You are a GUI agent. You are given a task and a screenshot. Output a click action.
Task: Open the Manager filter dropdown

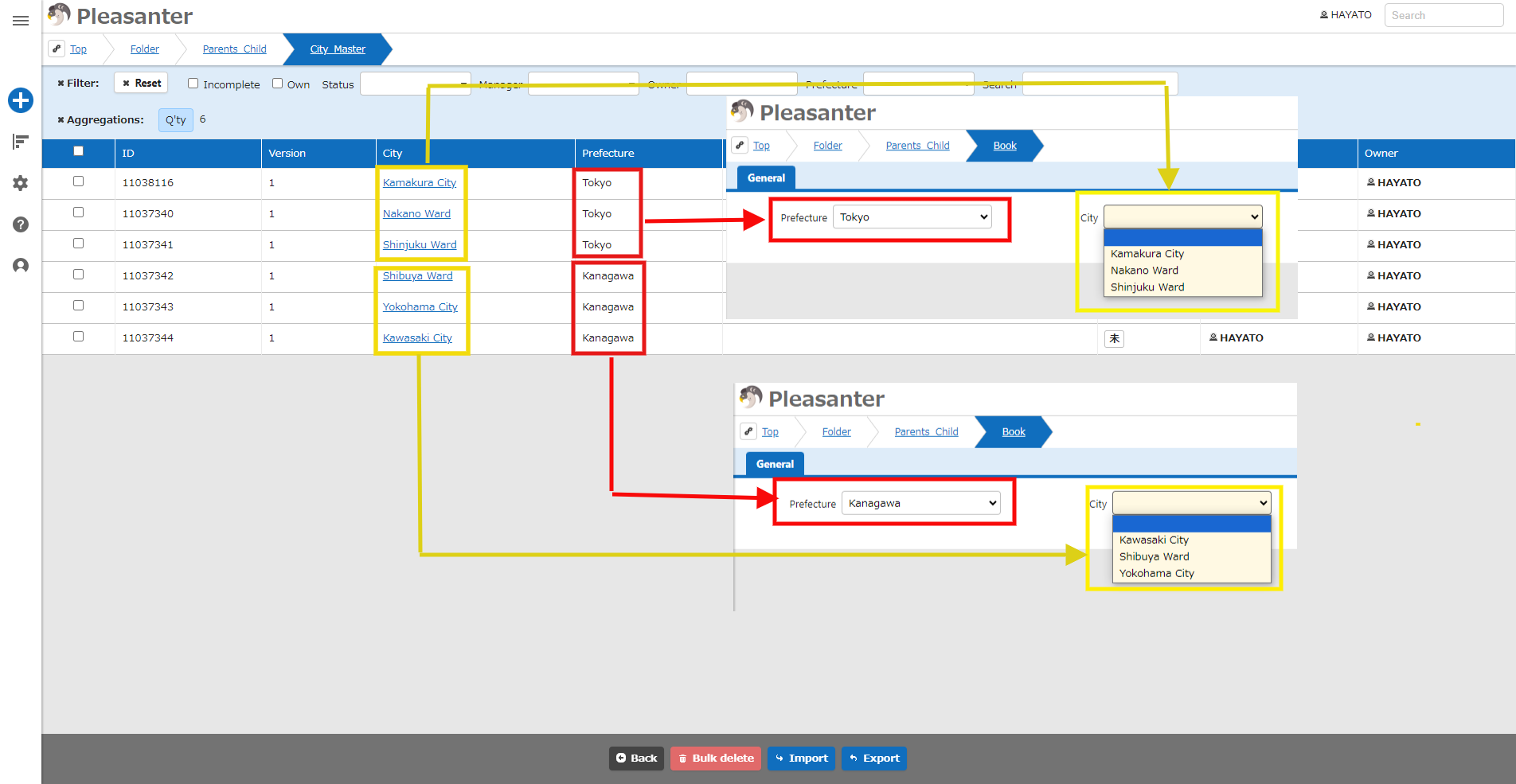click(x=583, y=84)
